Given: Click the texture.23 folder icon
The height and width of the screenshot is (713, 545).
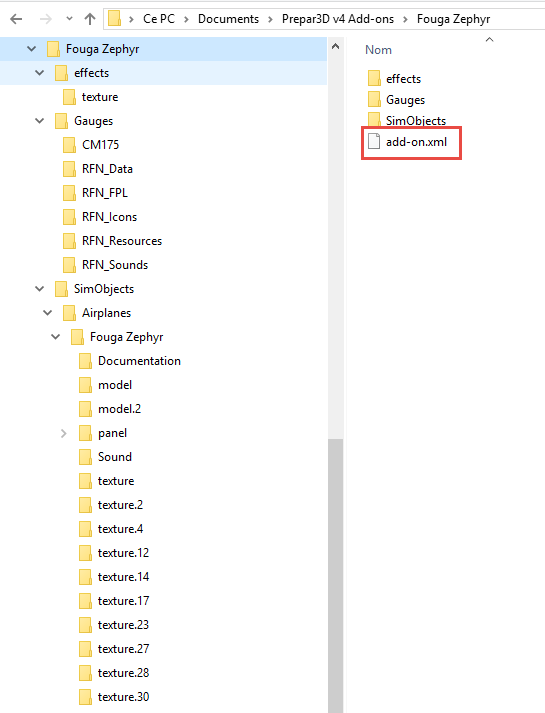Looking at the screenshot, I should point(85,625).
